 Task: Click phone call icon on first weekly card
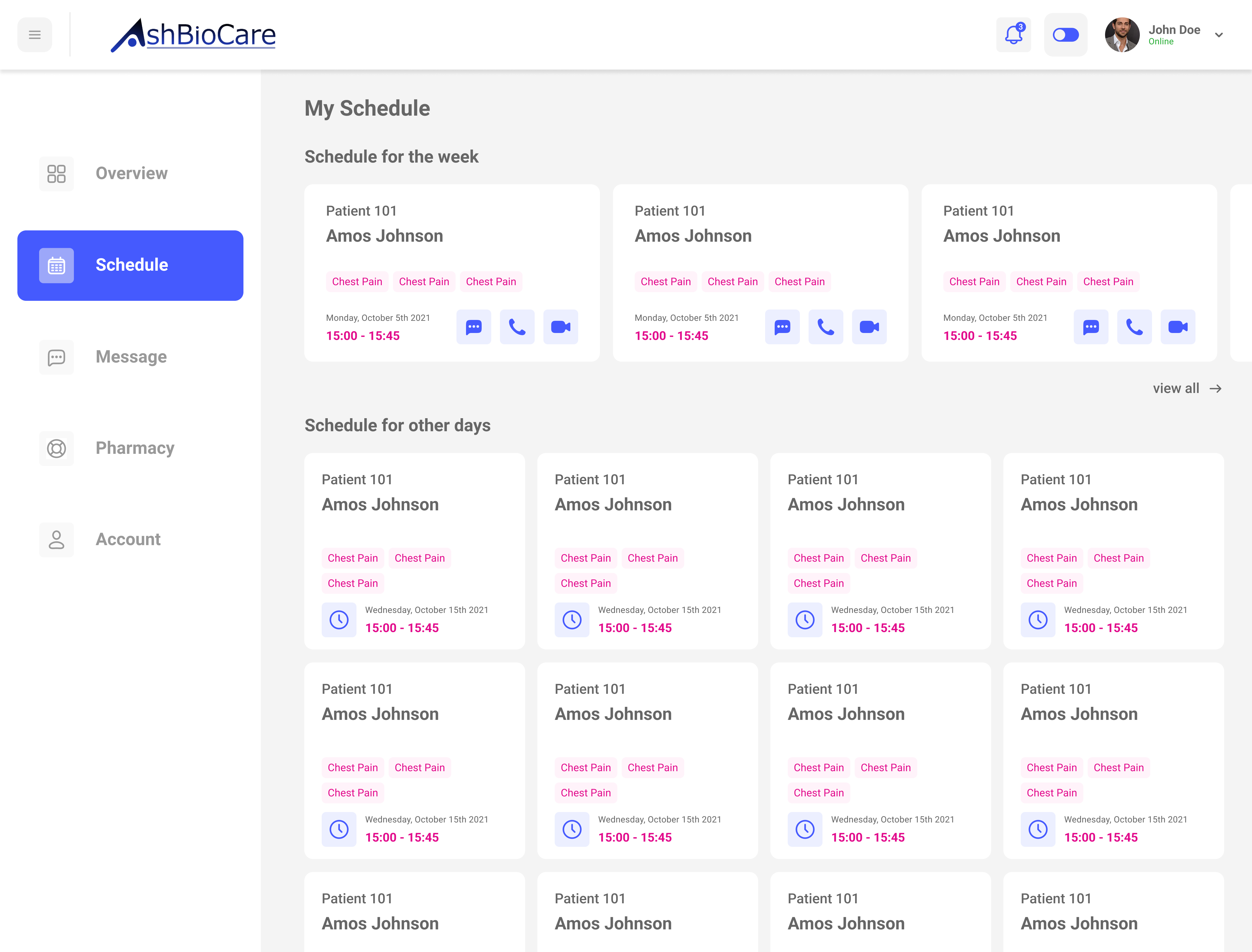pyautogui.click(x=517, y=327)
